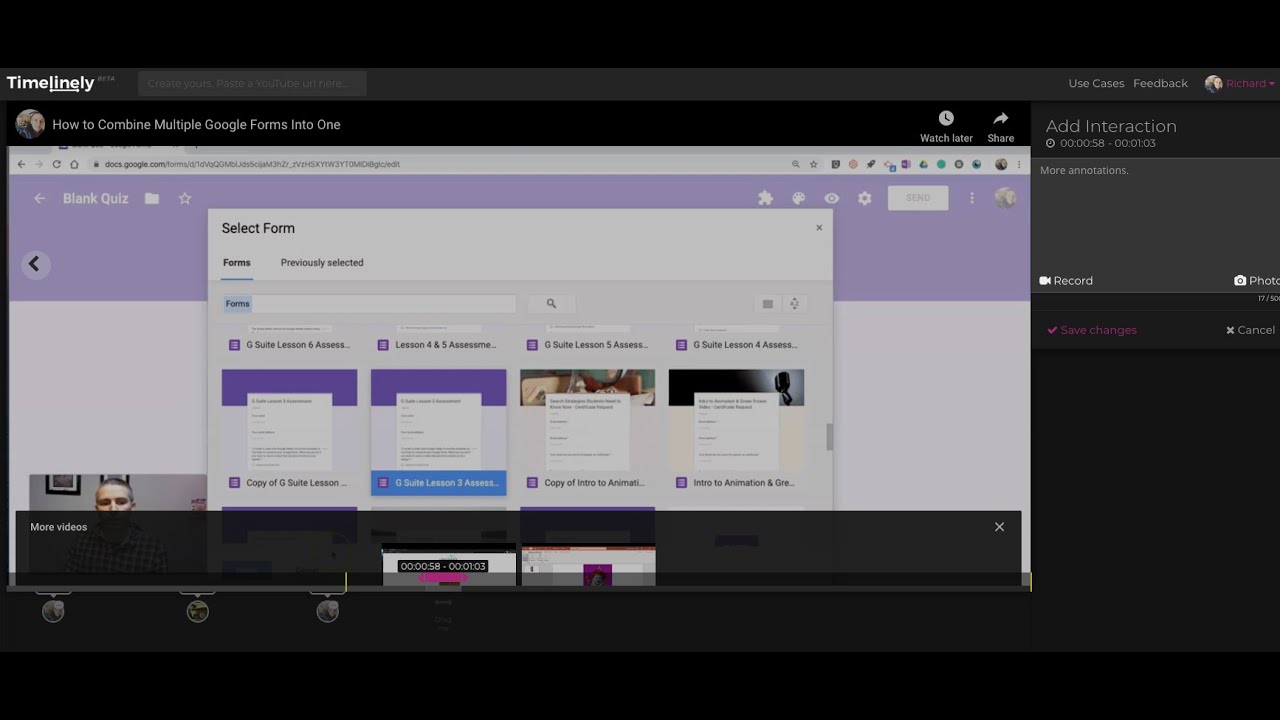Viewport: 1280px width, 720px height.
Task: Click the browser reload icon
Action: pos(57,164)
